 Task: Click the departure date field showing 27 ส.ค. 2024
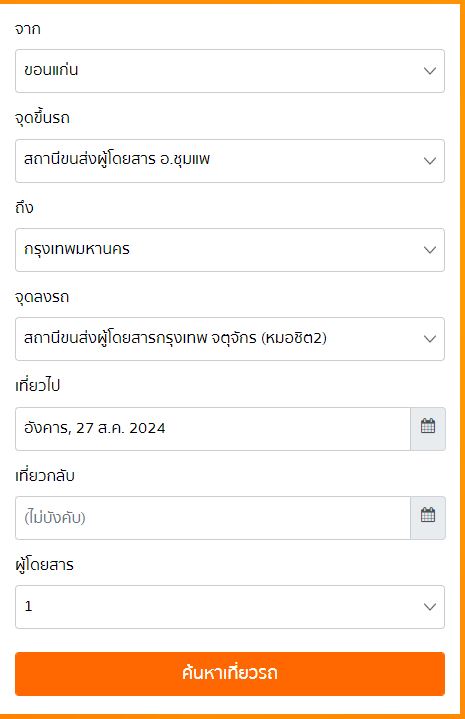click(x=213, y=429)
